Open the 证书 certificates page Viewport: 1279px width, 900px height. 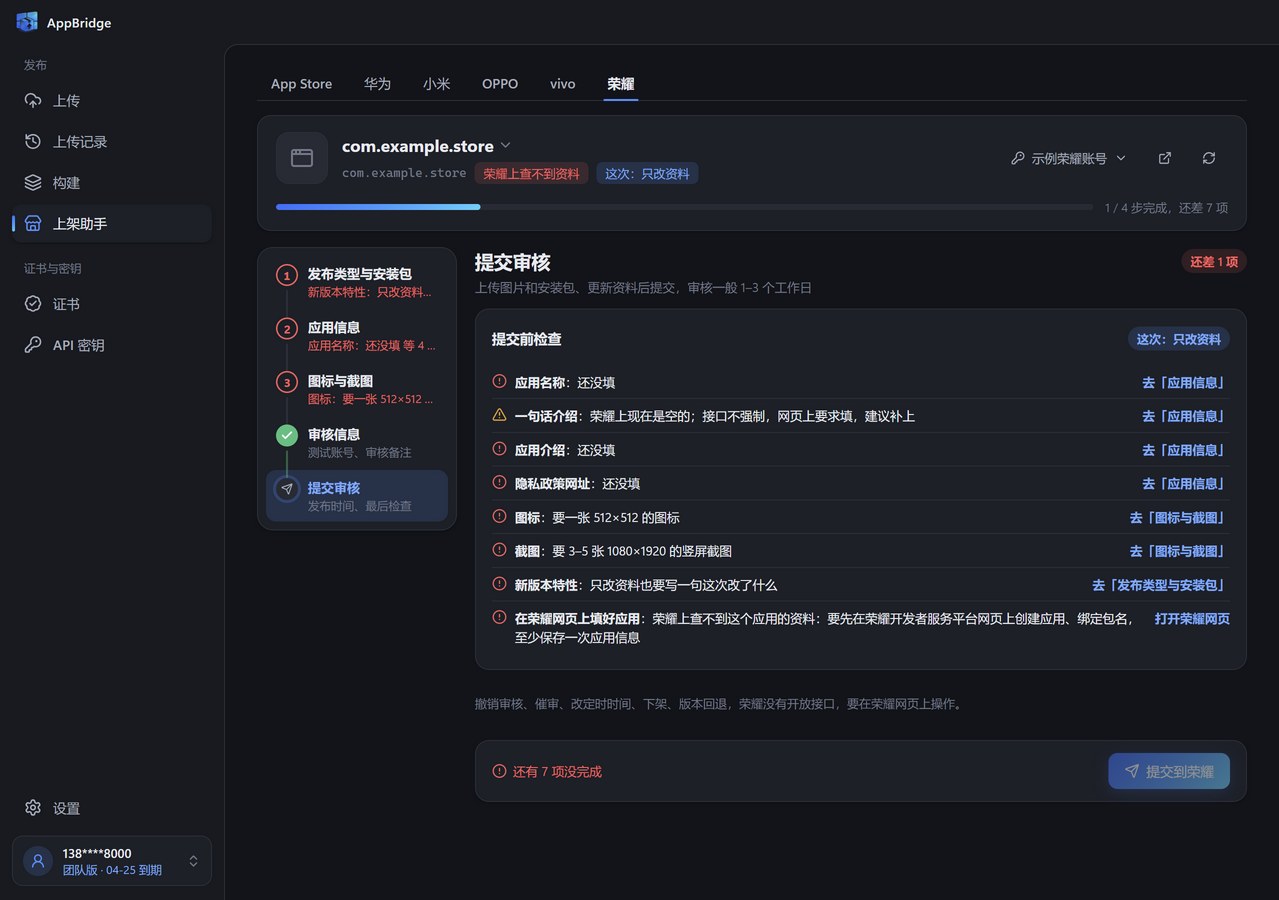point(112,304)
